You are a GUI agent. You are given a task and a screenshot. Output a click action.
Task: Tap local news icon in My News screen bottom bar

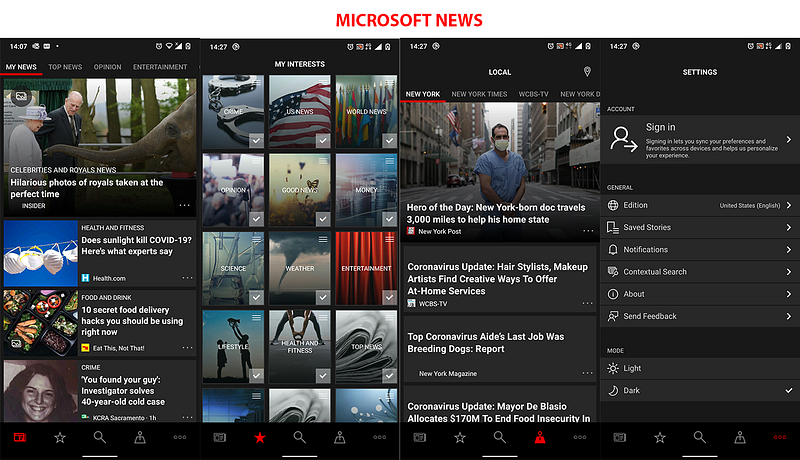point(140,437)
